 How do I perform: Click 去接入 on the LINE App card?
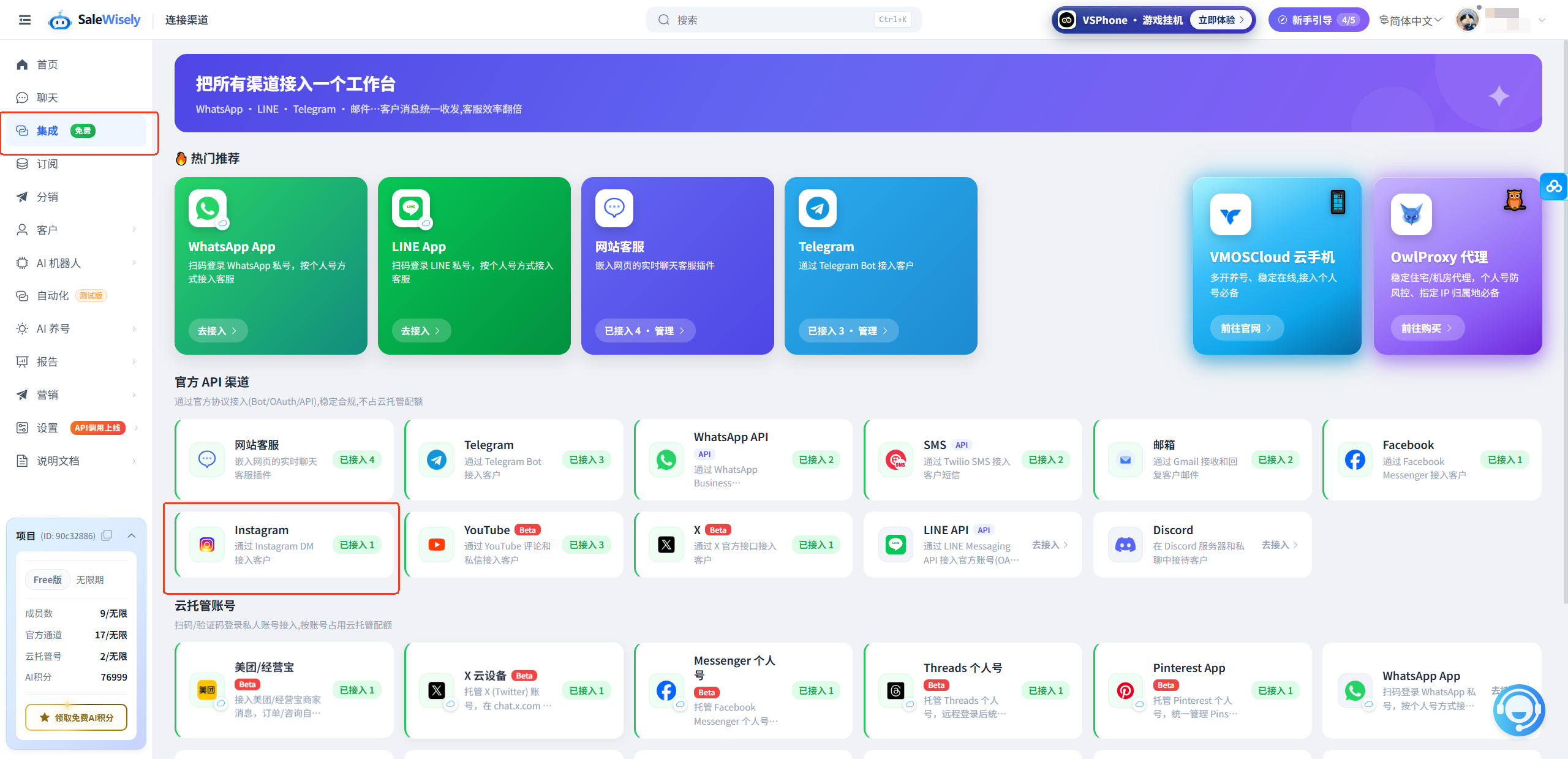coord(421,331)
